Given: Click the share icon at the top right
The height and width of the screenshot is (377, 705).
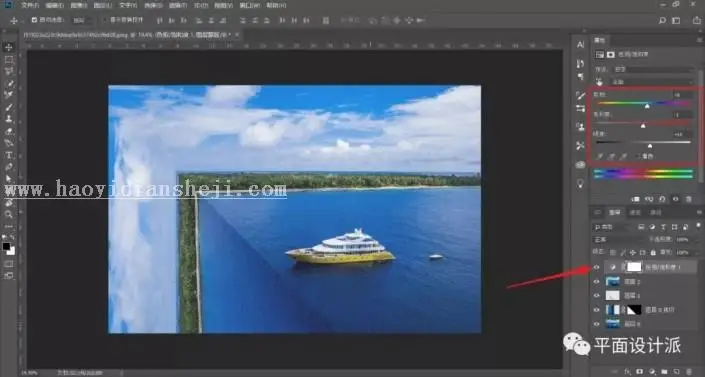Looking at the screenshot, I should click(698, 20).
